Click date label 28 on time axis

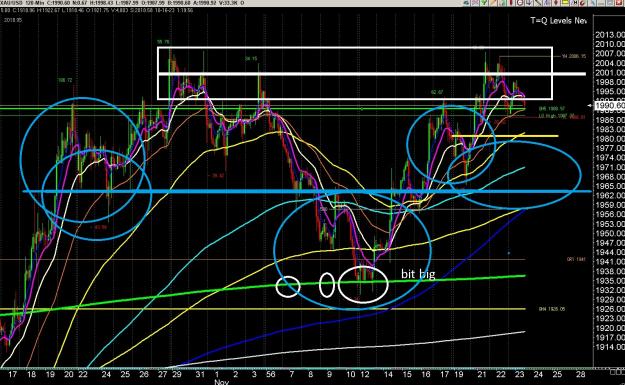pyautogui.click(x=581, y=374)
